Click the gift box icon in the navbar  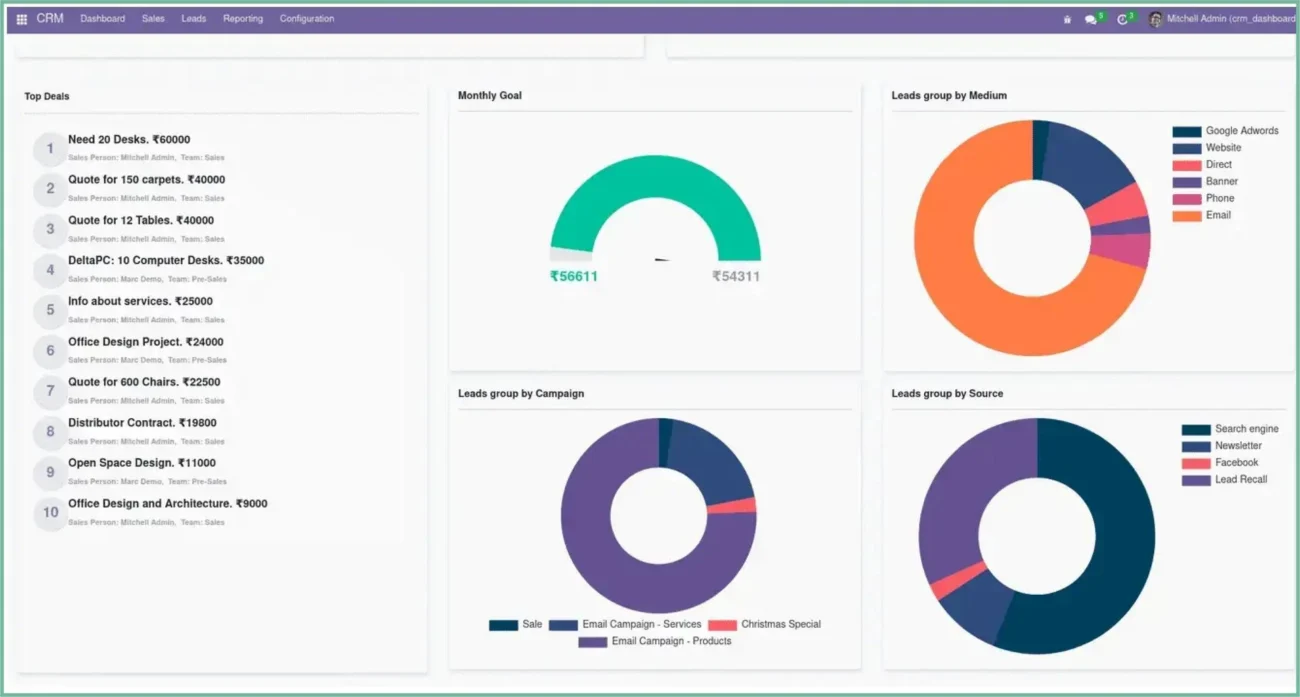click(1066, 17)
